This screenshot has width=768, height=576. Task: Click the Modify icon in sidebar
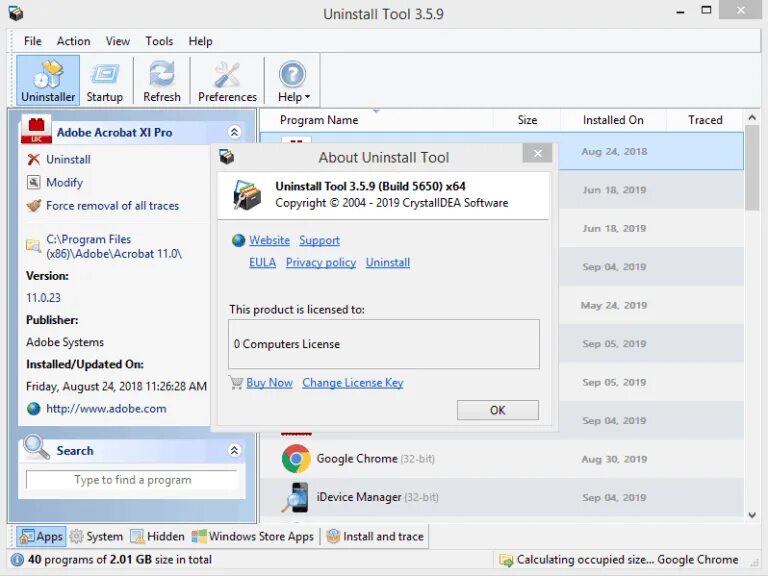(33, 182)
